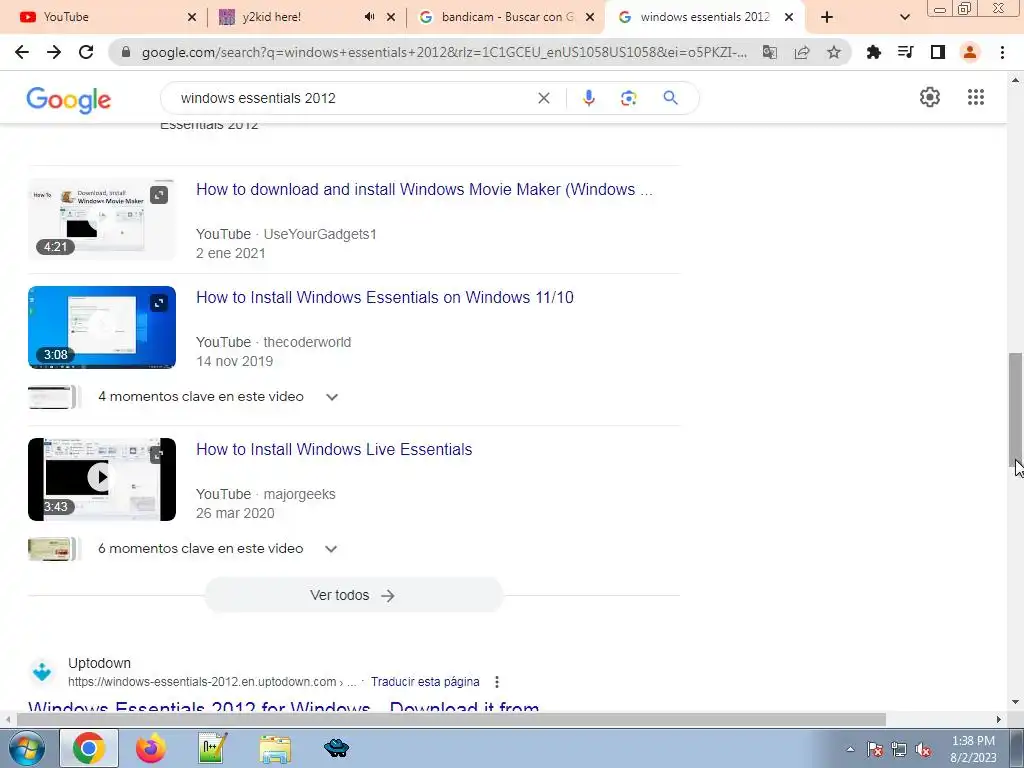Expand preview of Windows Movie Maker video

click(159, 195)
